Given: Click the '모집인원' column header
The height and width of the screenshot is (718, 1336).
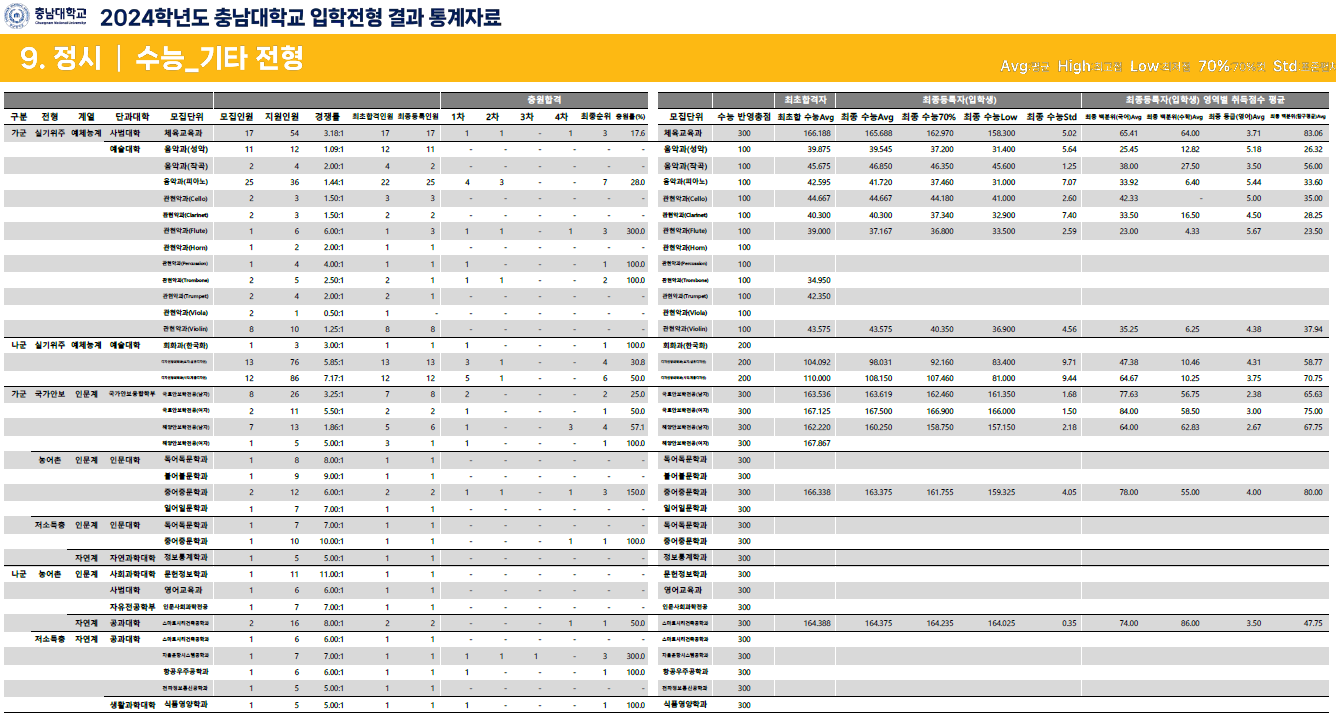Looking at the screenshot, I should click(x=237, y=116).
